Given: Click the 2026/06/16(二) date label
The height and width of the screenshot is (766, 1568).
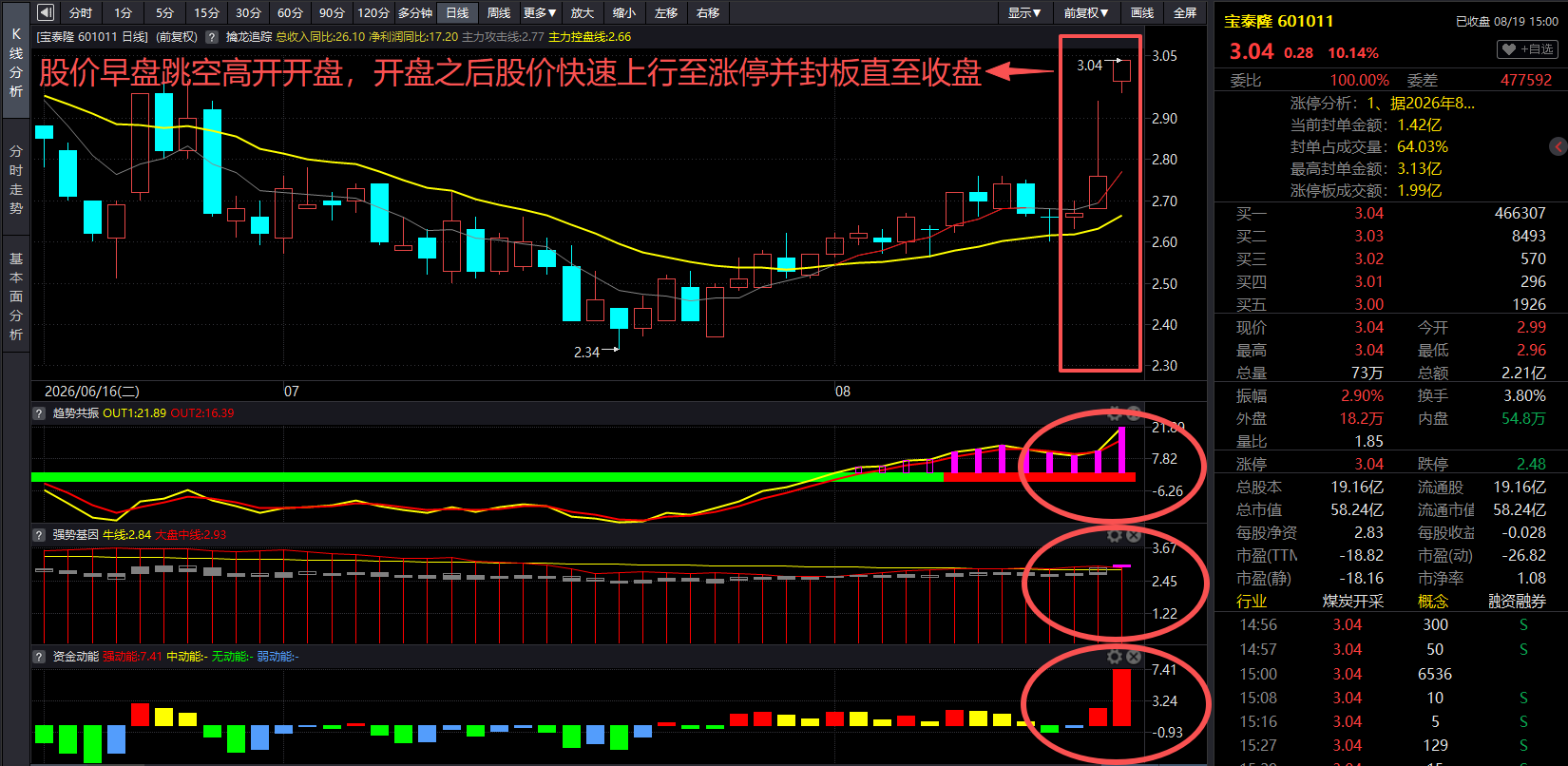Looking at the screenshot, I should tap(92, 392).
